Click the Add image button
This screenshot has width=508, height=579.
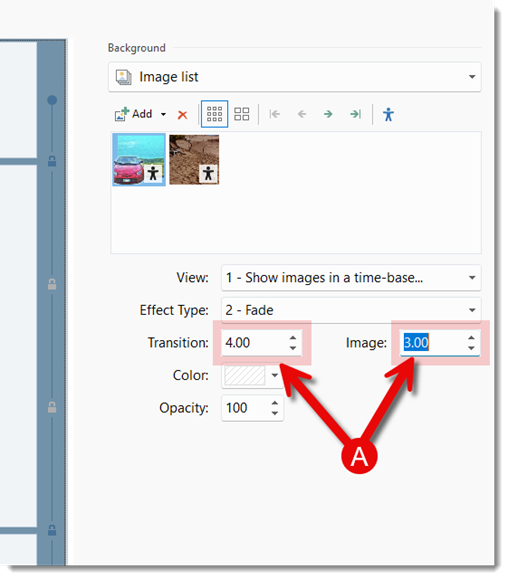[x=134, y=114]
